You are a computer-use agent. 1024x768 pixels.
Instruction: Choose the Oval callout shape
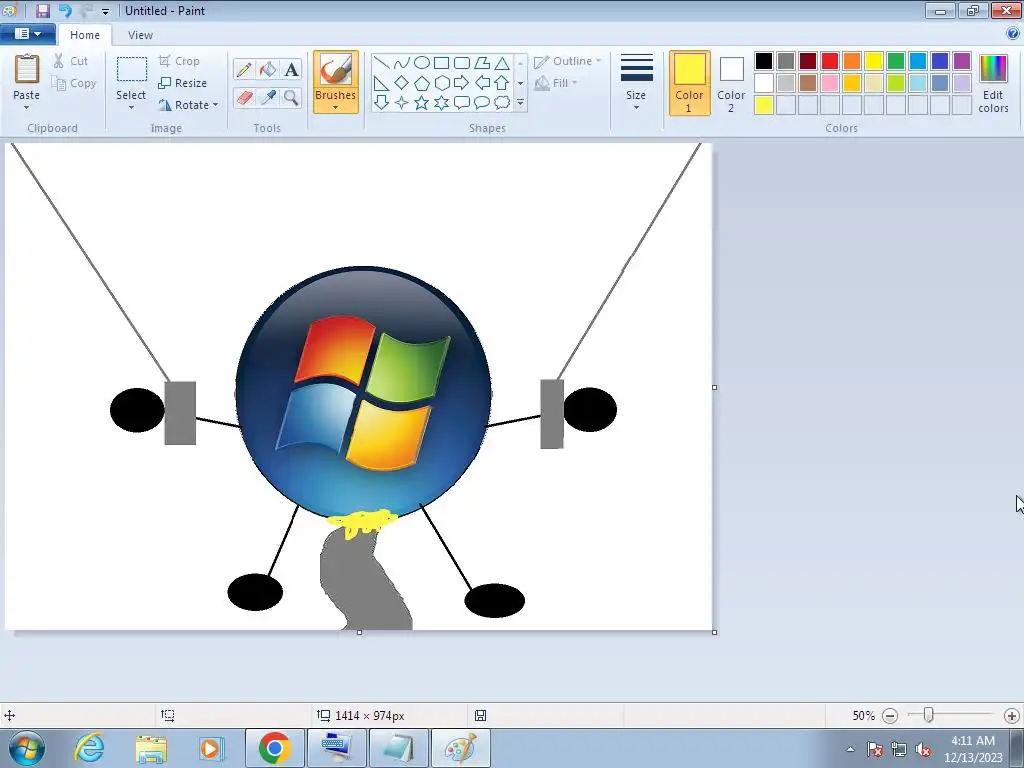(x=482, y=103)
